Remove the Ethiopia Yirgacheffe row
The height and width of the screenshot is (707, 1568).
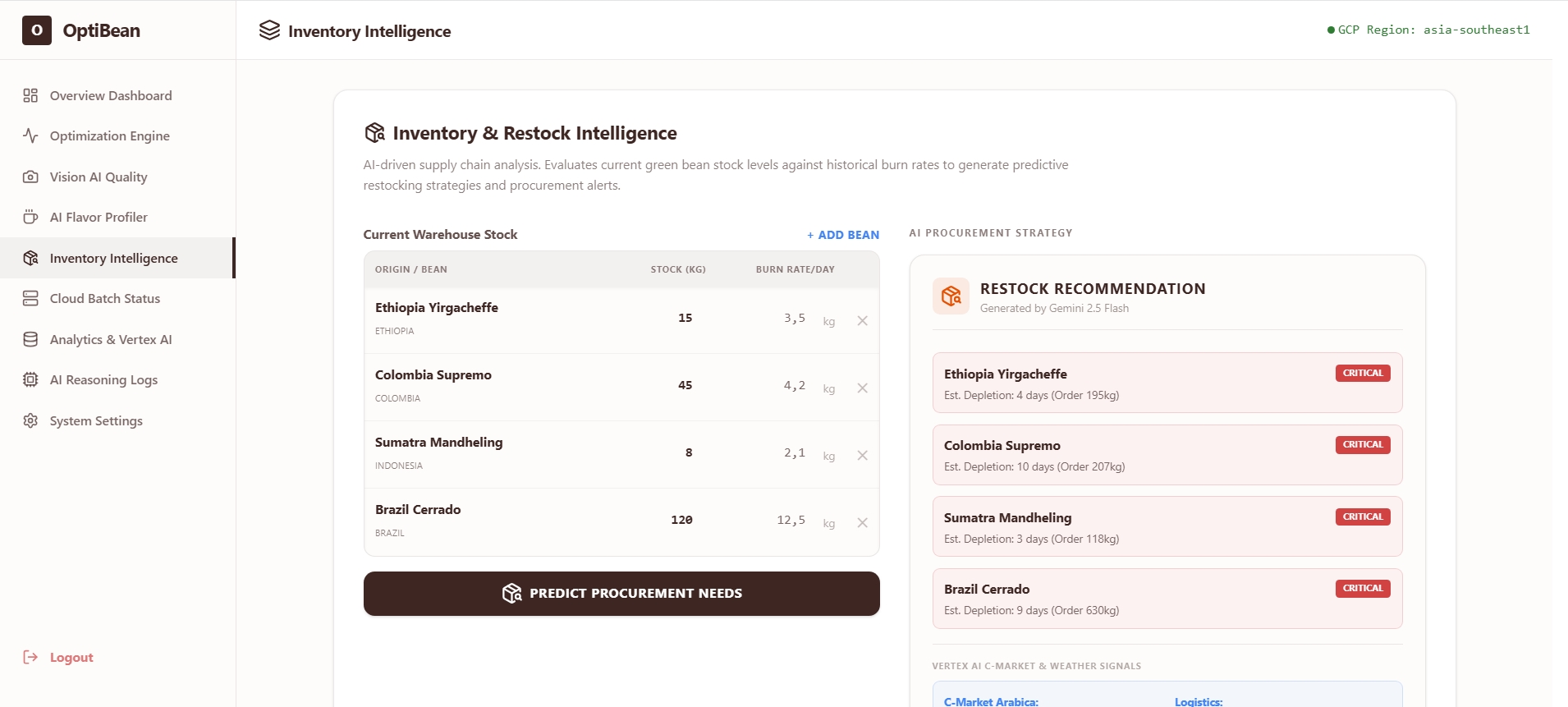862,321
